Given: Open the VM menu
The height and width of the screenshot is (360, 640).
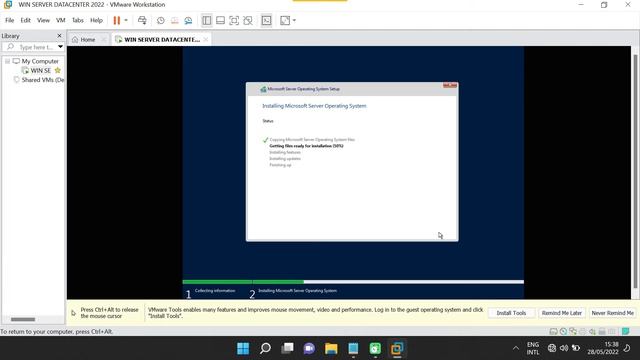Looking at the screenshot, I should [x=60, y=20].
